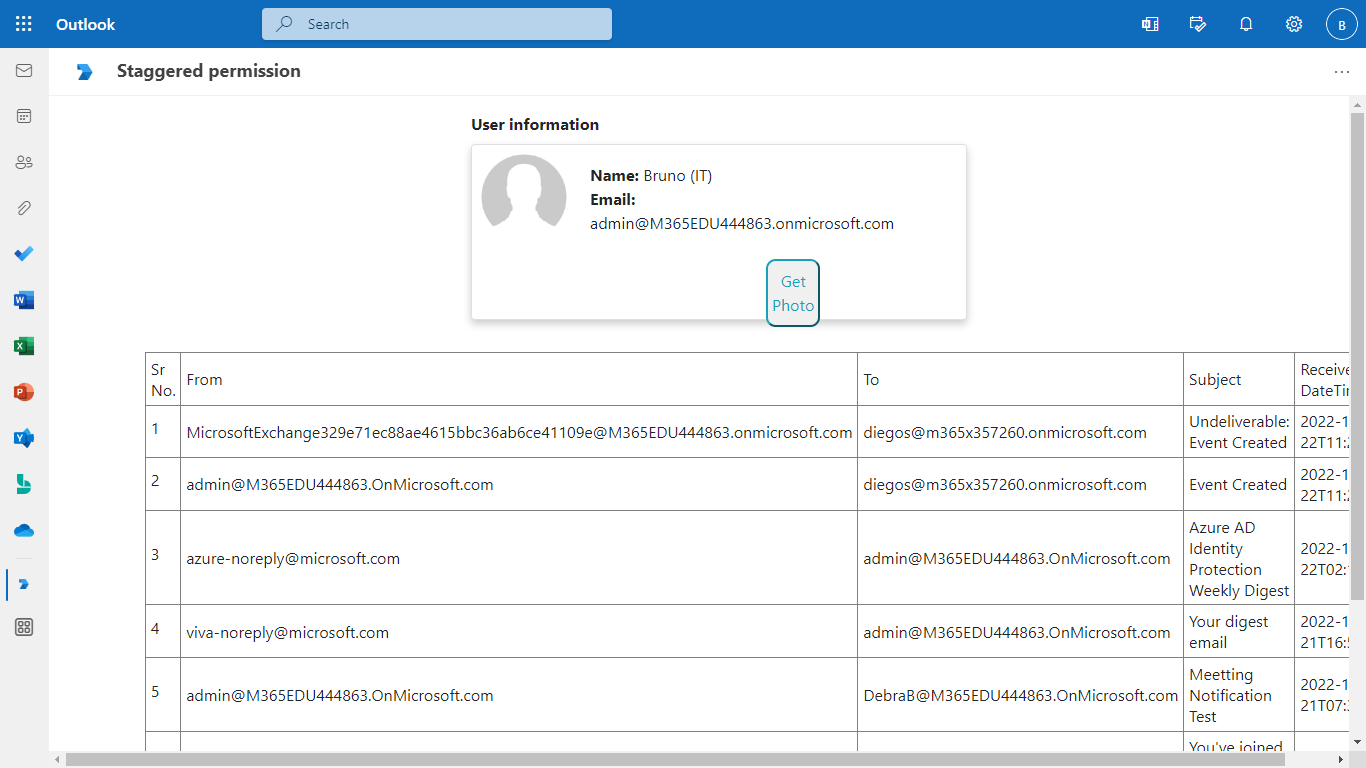Click admin sender address in row 5
Screen dimensions: 1366x768
340,695
